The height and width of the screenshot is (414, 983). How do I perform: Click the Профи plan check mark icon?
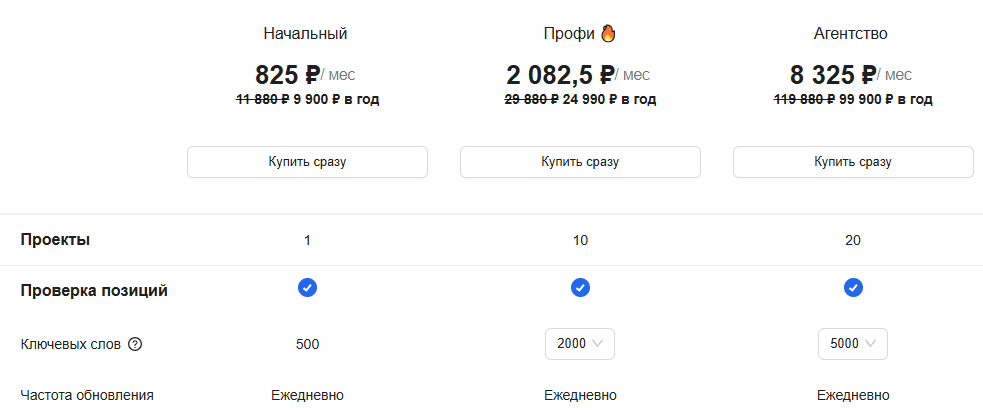pos(580,288)
